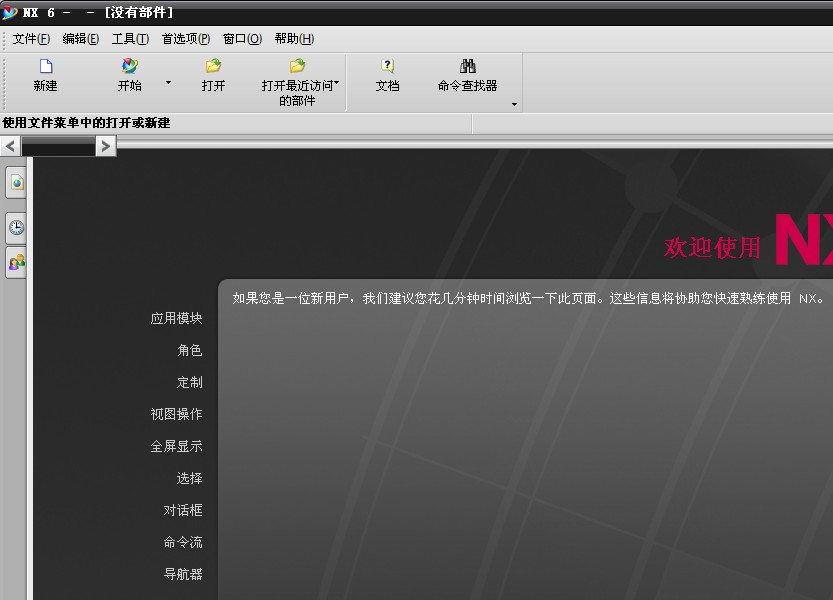The height and width of the screenshot is (600, 833).
Task: Click the NX logo in title bar
Action: tap(10, 12)
